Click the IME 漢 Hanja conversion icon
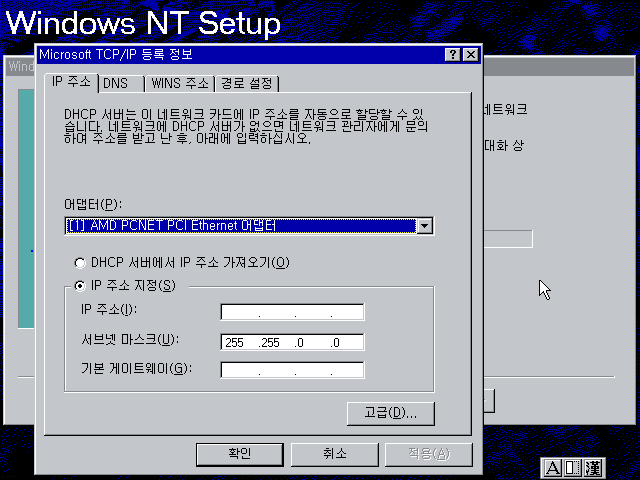 592,468
